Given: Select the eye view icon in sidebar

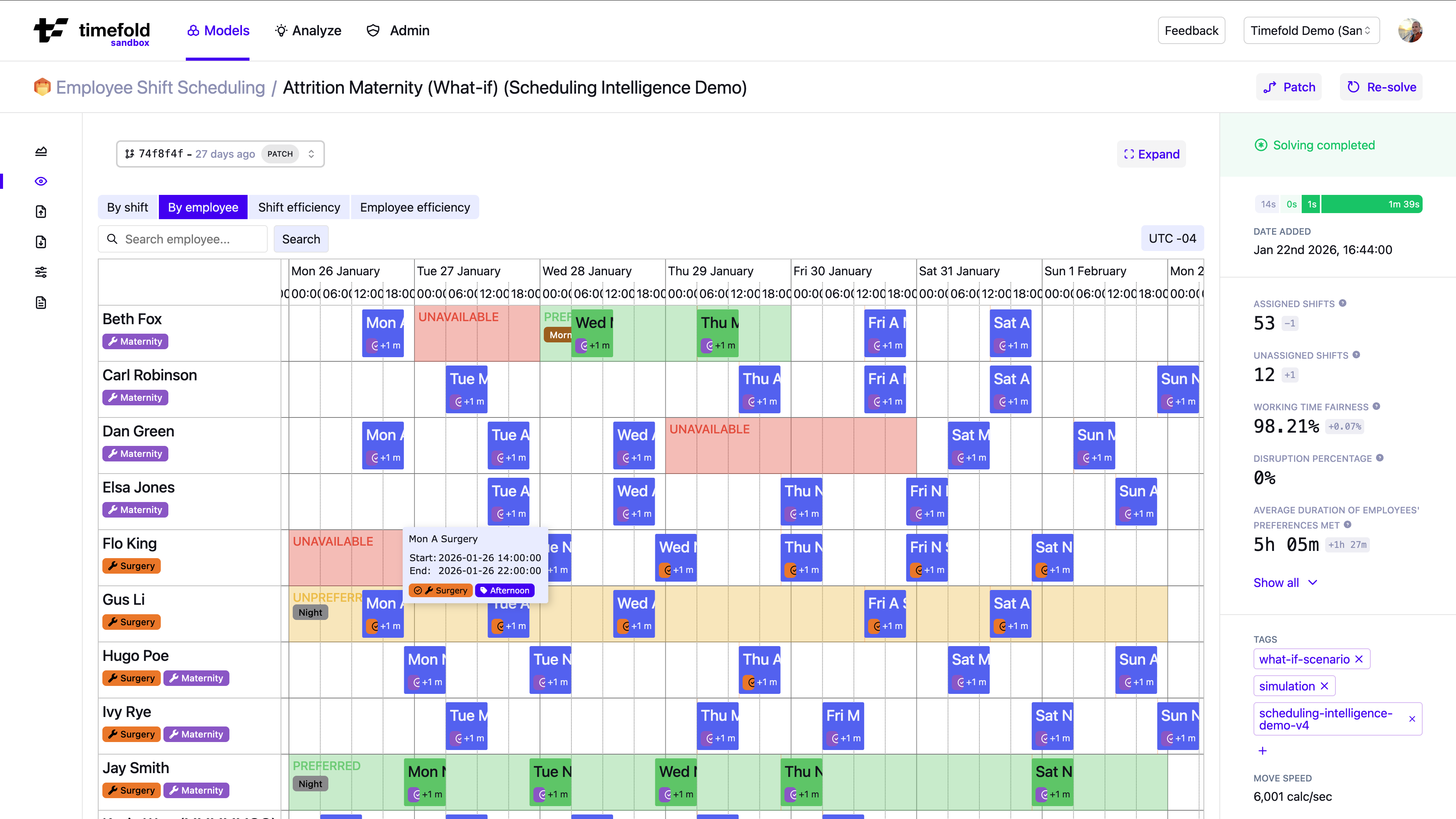Looking at the screenshot, I should pyautogui.click(x=41, y=181).
